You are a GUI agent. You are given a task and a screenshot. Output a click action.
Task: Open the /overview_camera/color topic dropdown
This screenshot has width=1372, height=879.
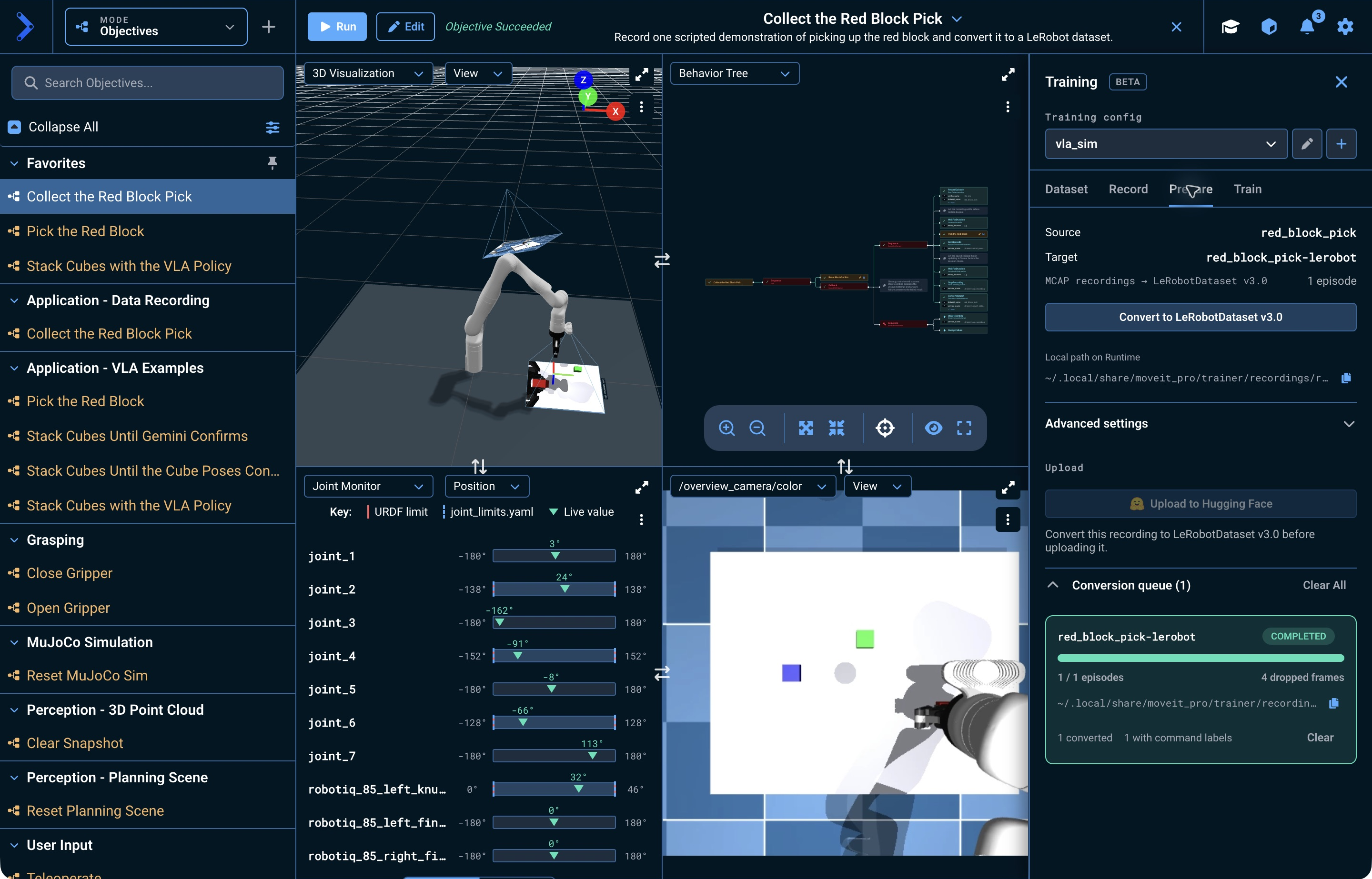[753, 486]
